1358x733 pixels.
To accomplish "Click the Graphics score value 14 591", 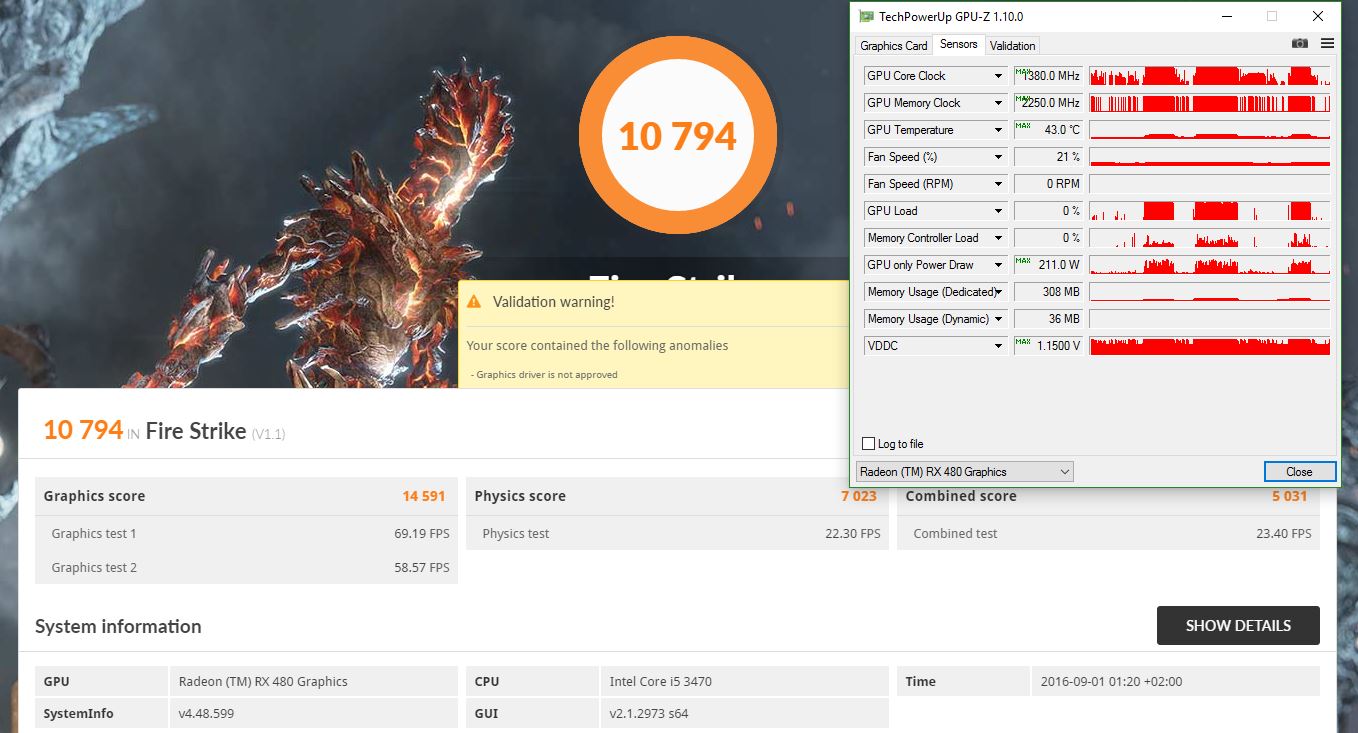I will 424,496.
